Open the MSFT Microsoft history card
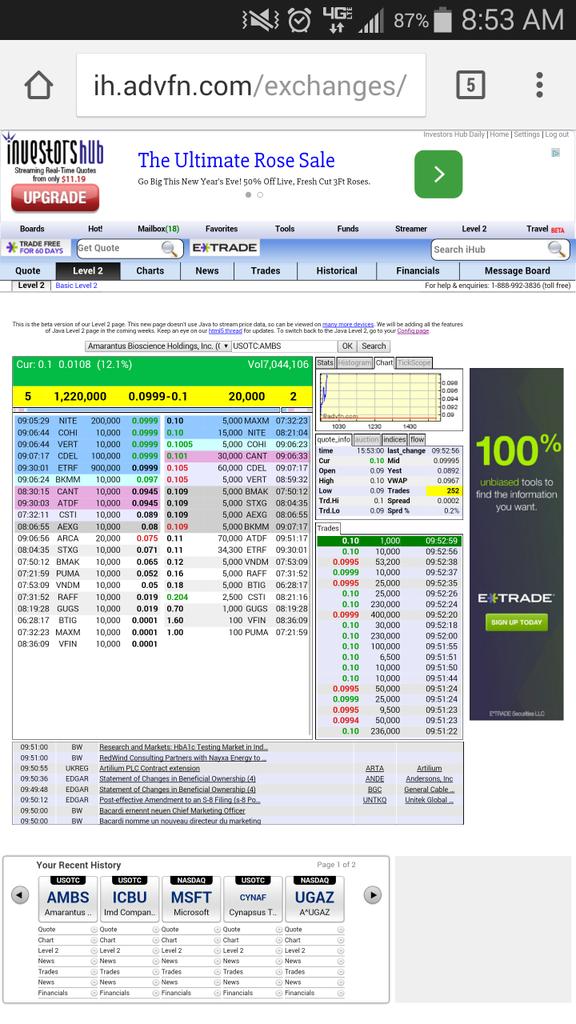Image resolution: width=576 pixels, height=1024 pixels. (191, 899)
